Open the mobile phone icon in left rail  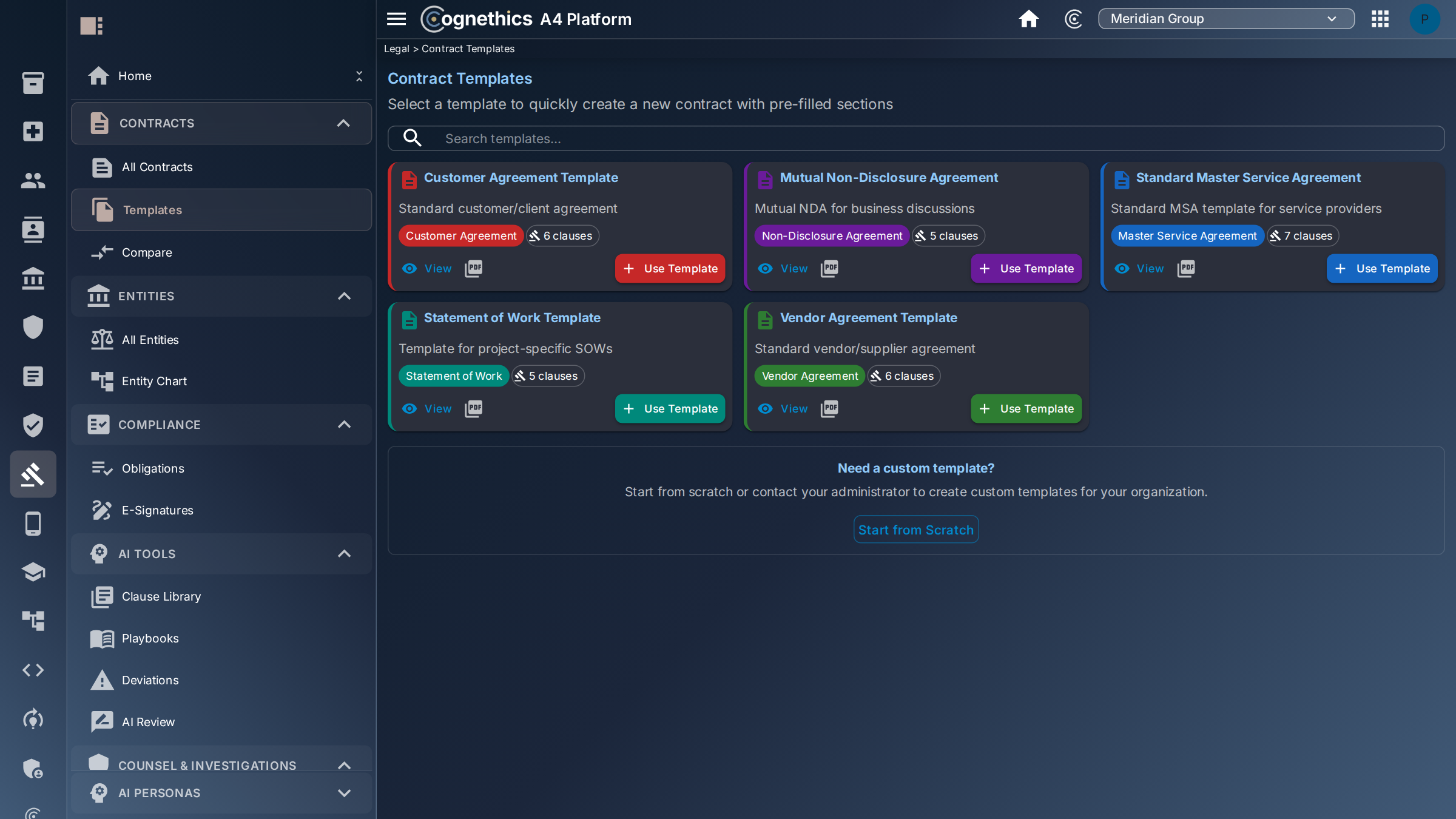(x=33, y=524)
